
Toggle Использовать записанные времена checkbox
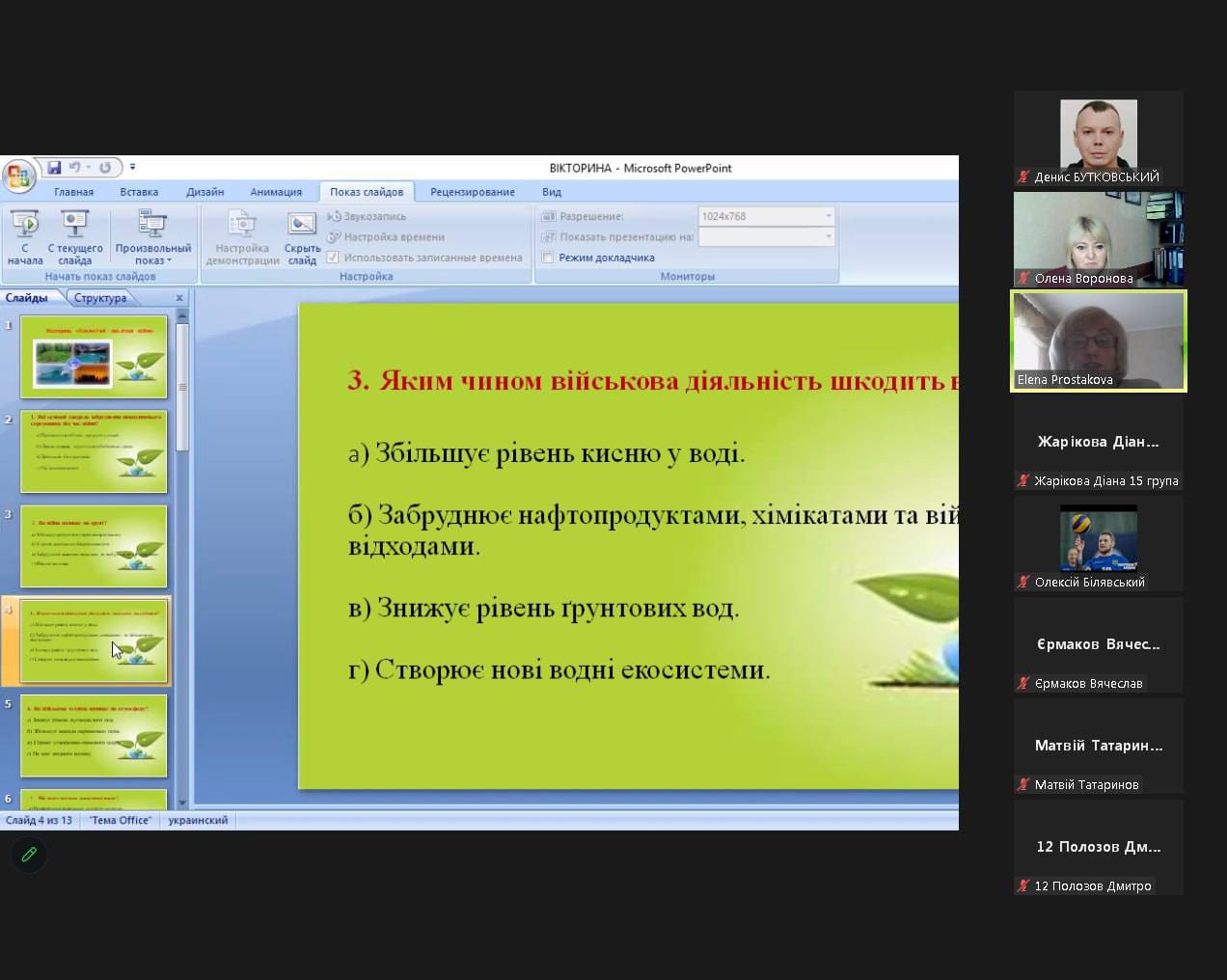333,258
